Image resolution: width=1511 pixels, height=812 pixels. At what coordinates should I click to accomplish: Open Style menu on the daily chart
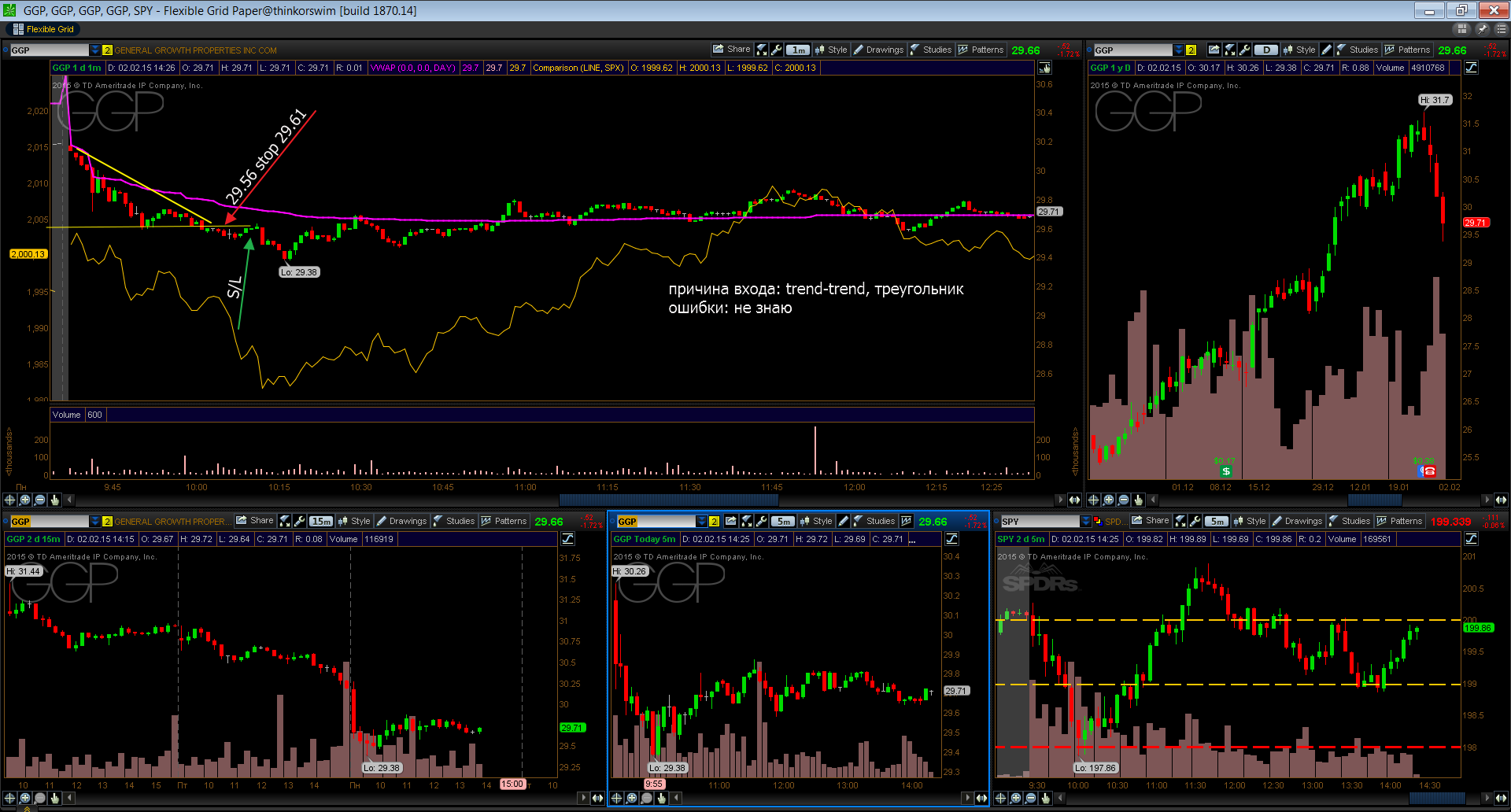click(x=1299, y=50)
